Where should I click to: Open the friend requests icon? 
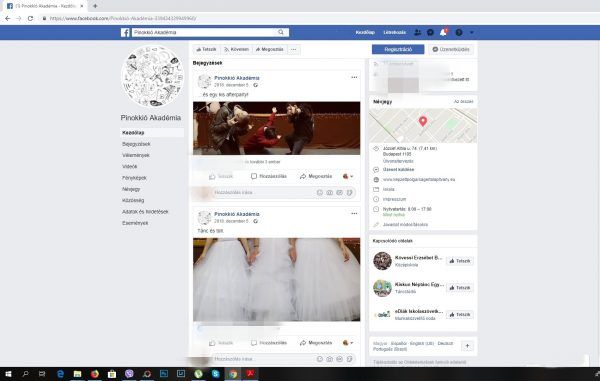click(417, 33)
